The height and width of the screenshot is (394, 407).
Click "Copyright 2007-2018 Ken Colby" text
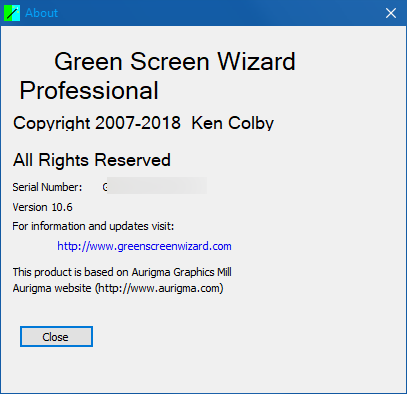tap(143, 123)
